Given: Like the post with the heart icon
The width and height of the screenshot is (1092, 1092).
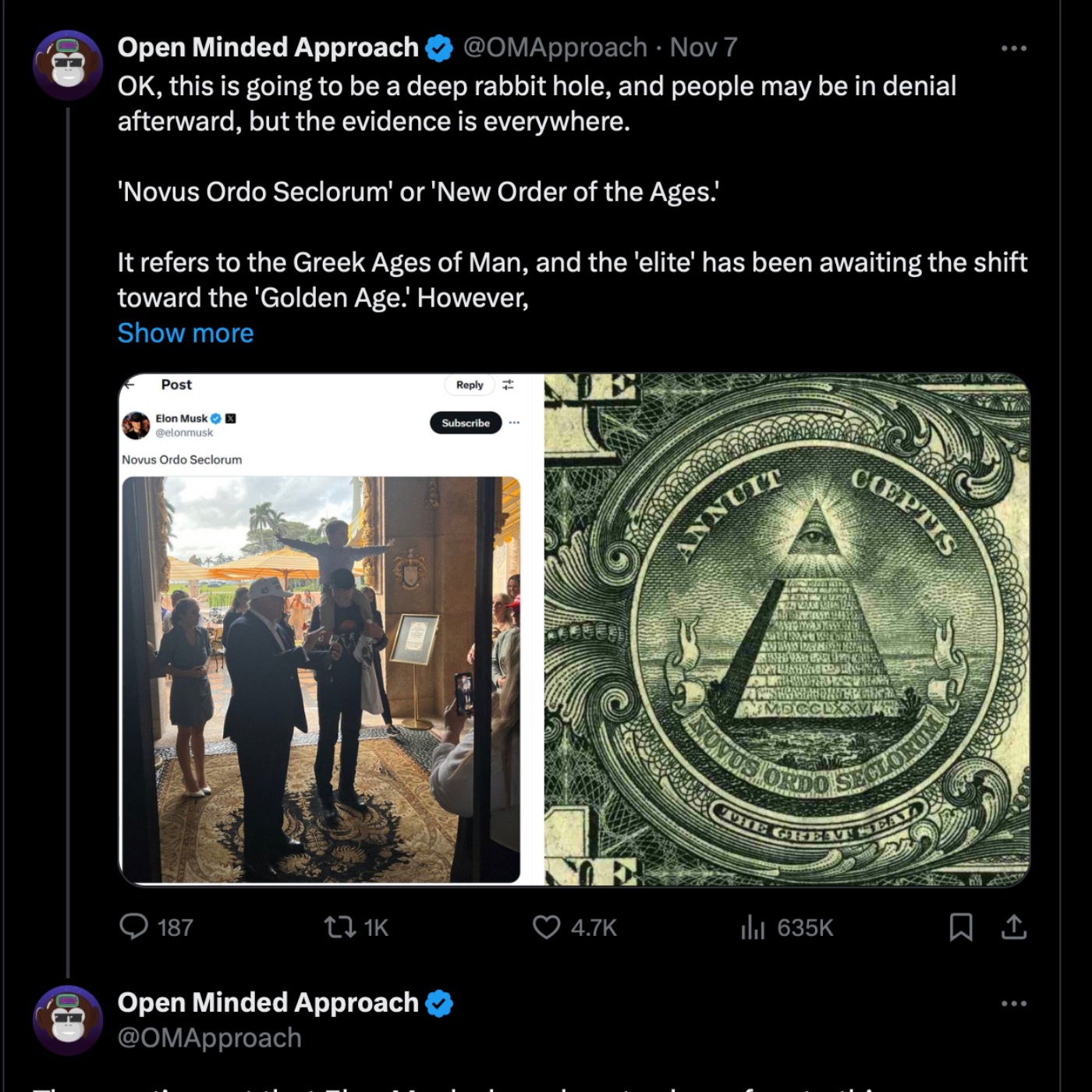Looking at the screenshot, I should point(546,927).
